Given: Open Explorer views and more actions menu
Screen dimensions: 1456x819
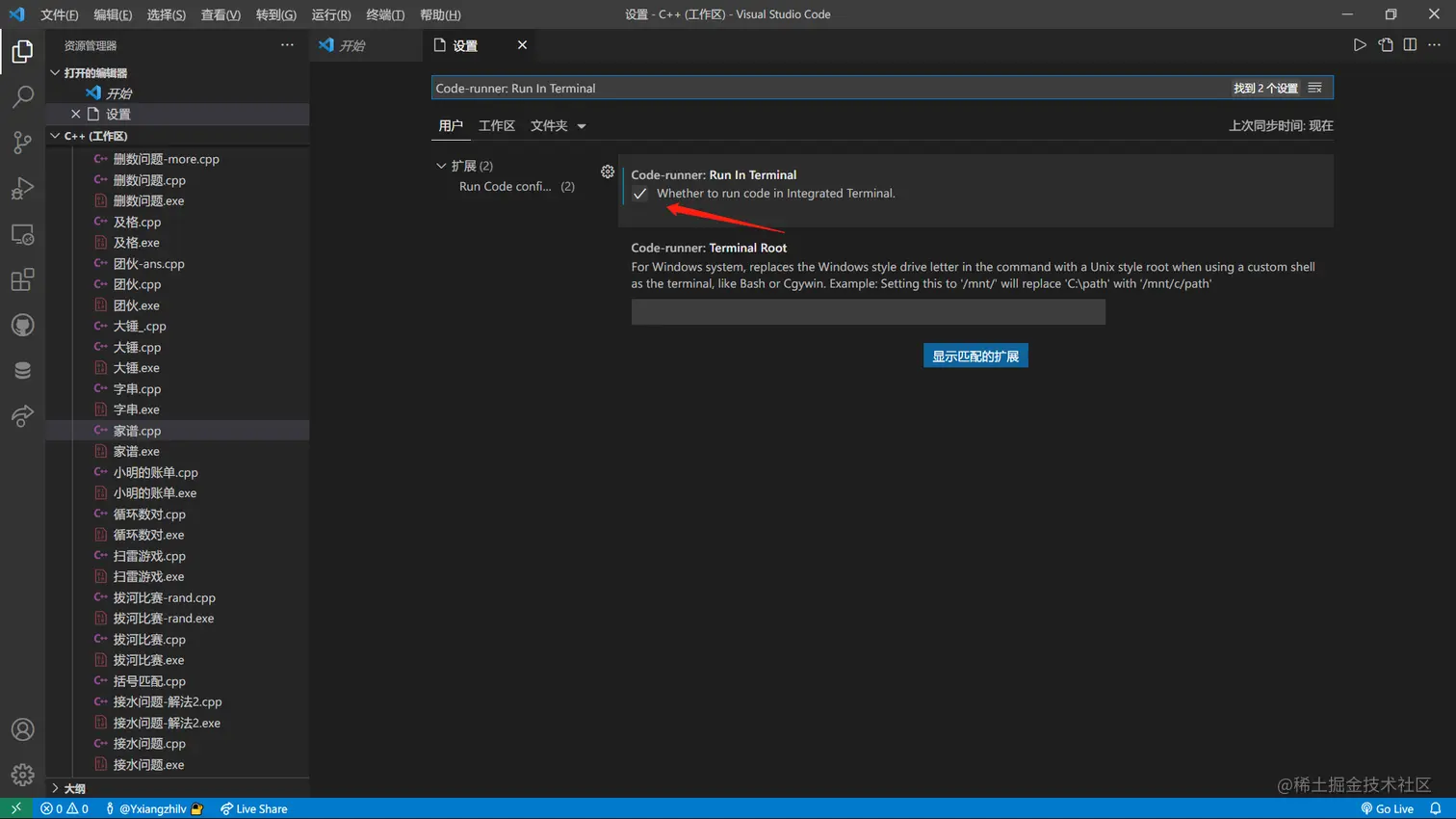Looking at the screenshot, I should [287, 45].
